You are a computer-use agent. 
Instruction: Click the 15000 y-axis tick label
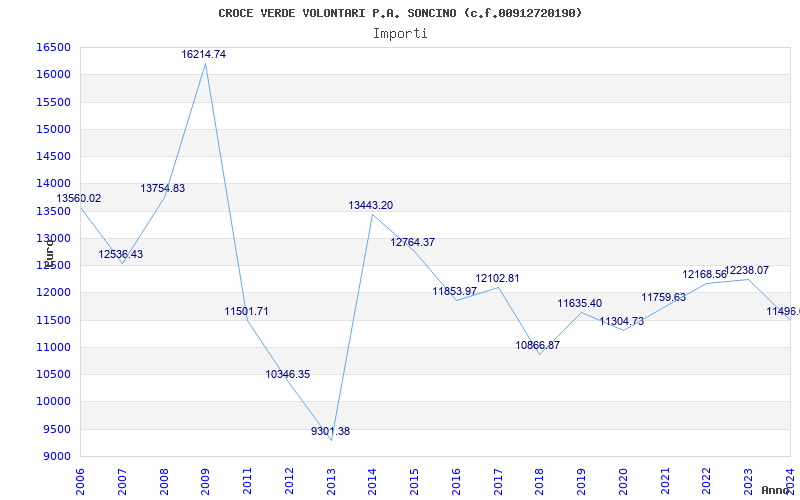[53, 129]
